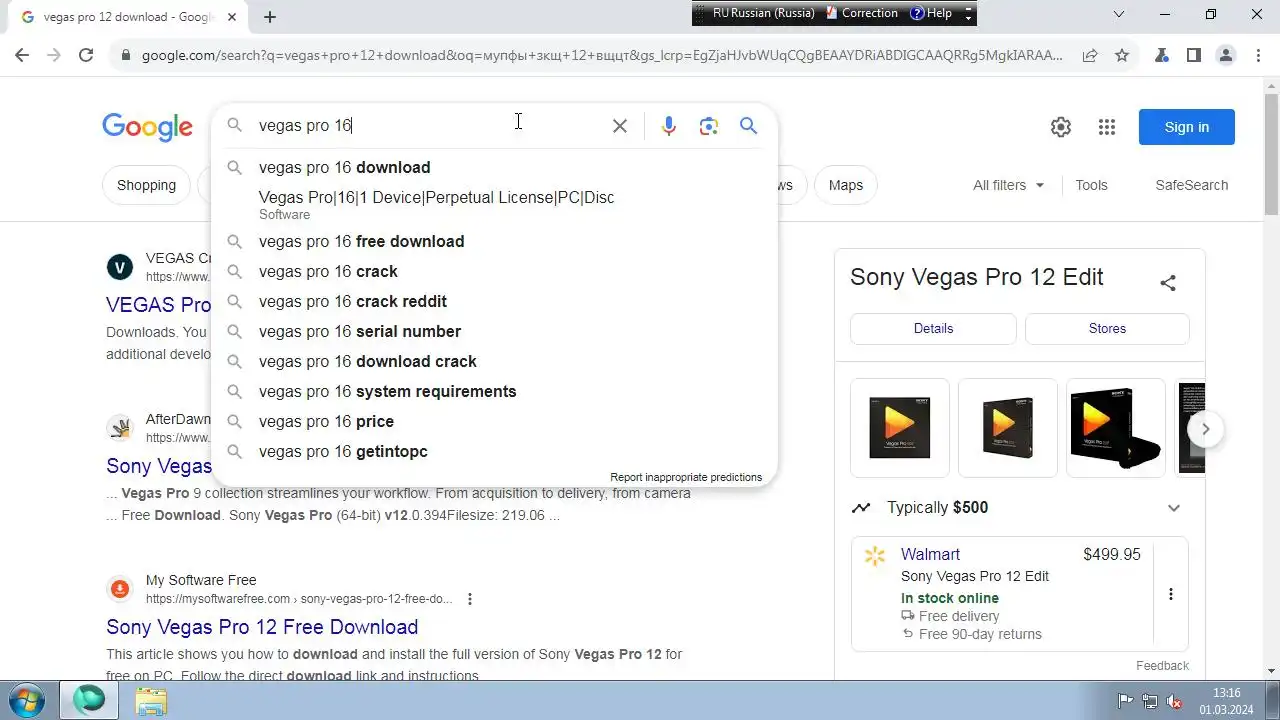Open browser extensions icon

point(1162,55)
